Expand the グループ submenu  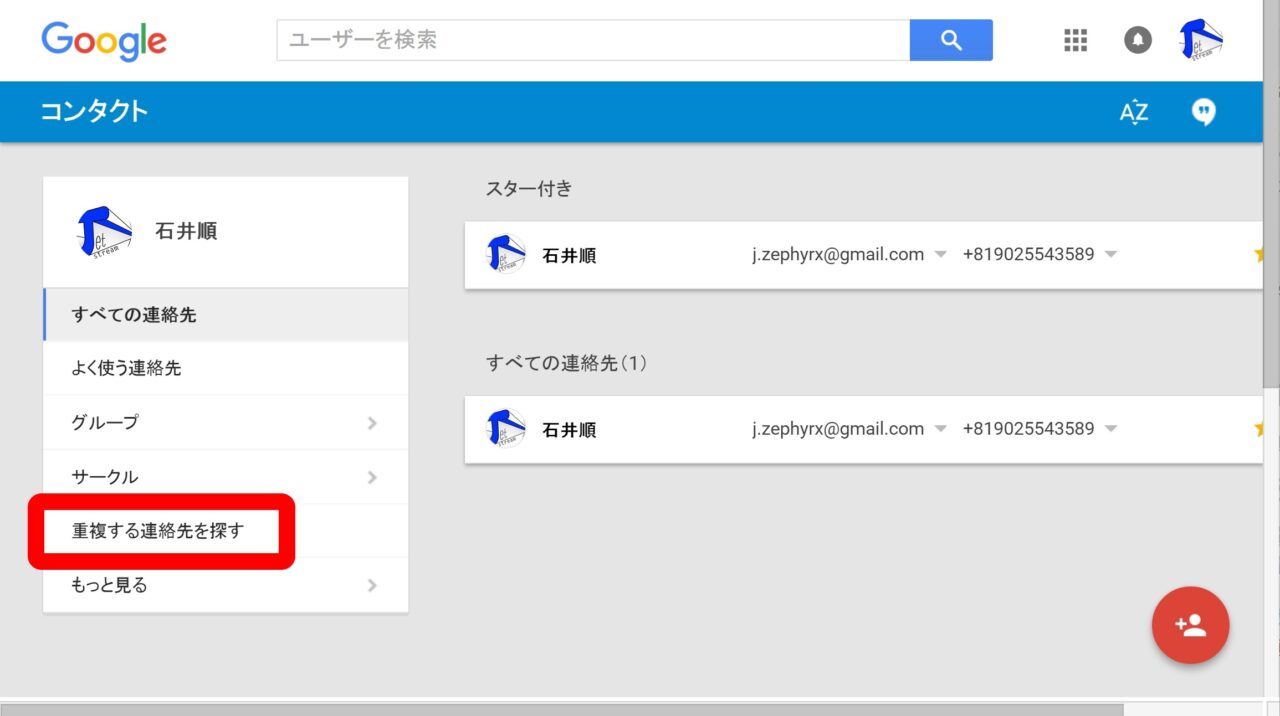click(372, 423)
